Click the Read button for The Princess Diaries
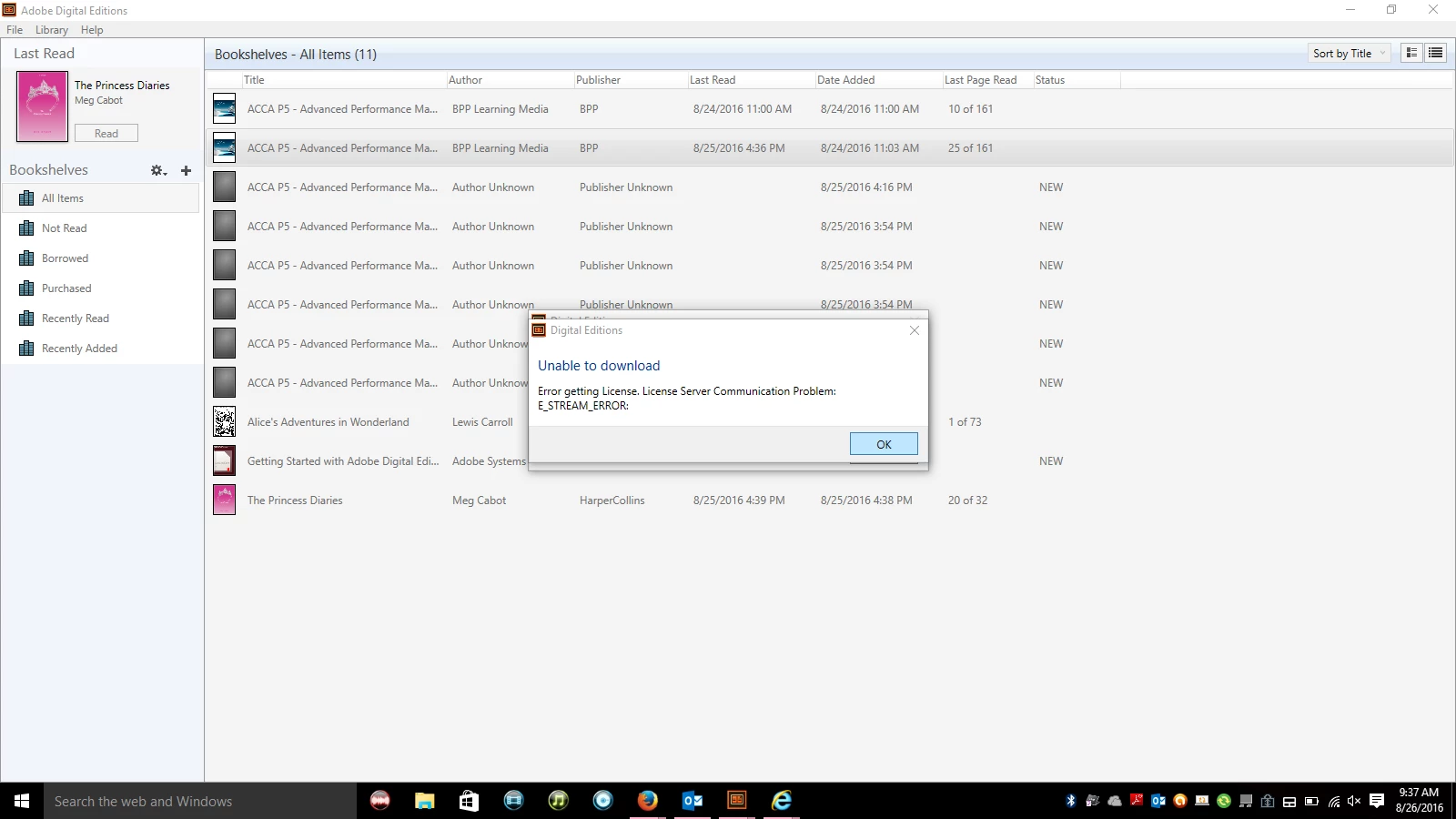The image size is (1456, 819). click(x=106, y=133)
